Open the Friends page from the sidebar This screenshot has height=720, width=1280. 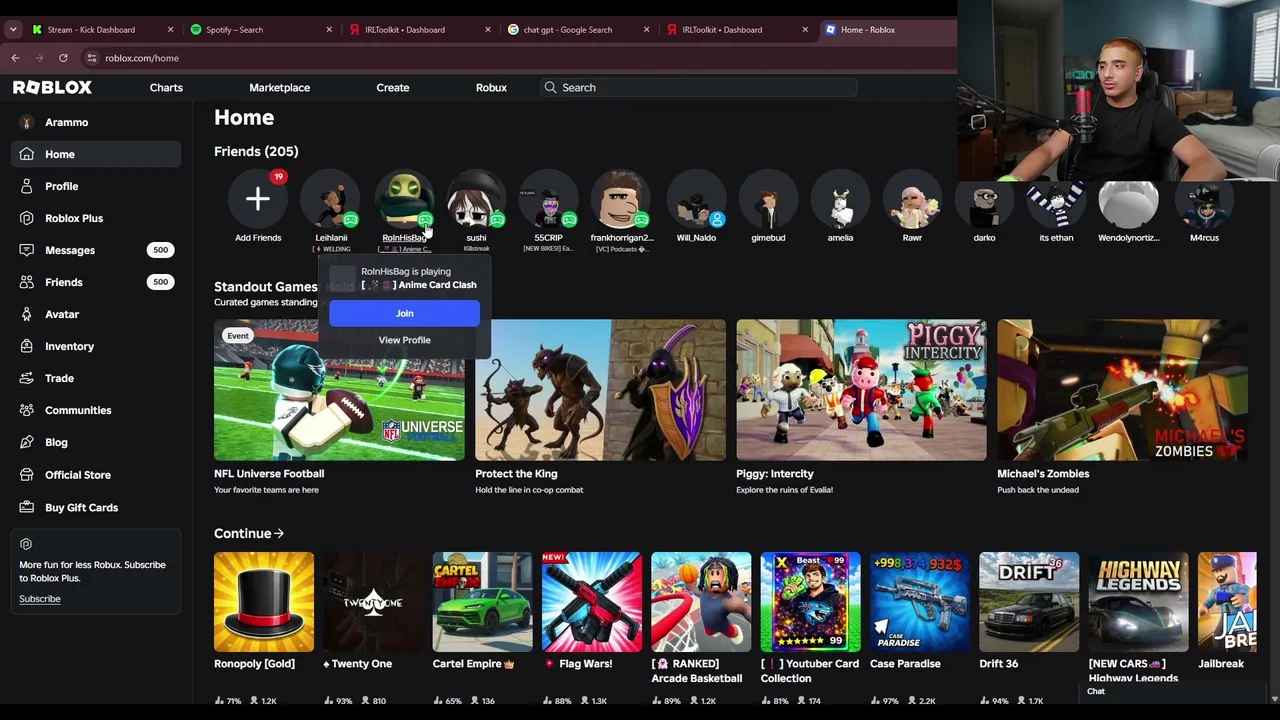click(63, 282)
